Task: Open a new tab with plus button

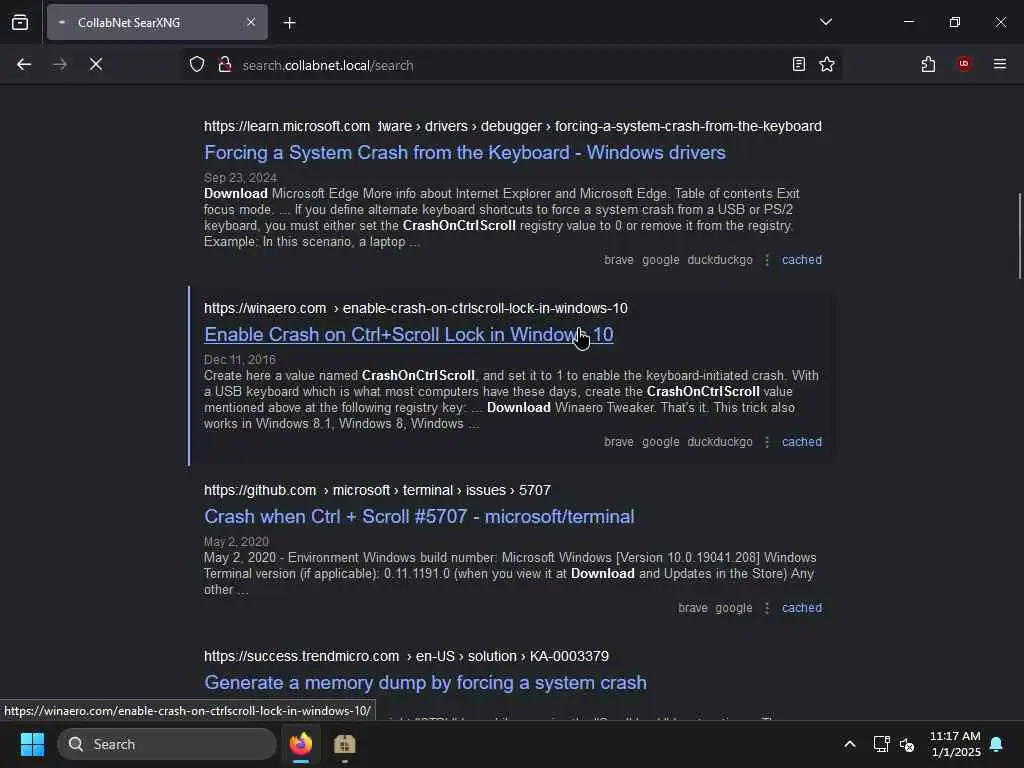Action: click(x=289, y=23)
